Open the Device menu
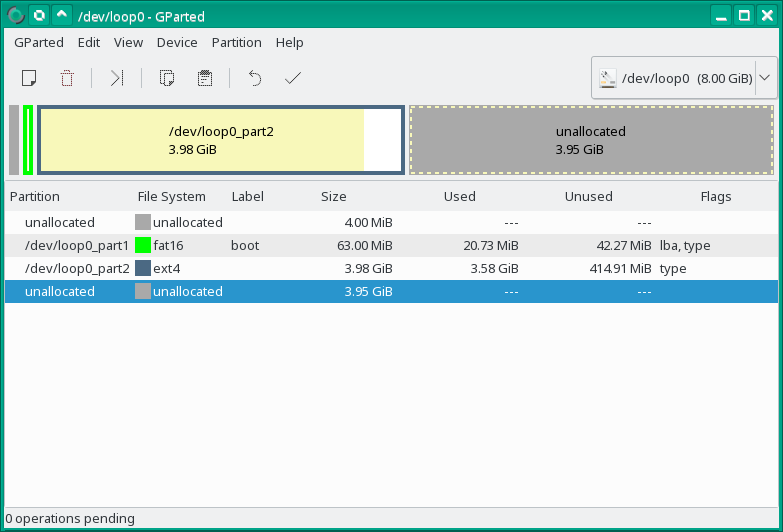Viewport: 783px width, 532px height. pyautogui.click(x=177, y=42)
